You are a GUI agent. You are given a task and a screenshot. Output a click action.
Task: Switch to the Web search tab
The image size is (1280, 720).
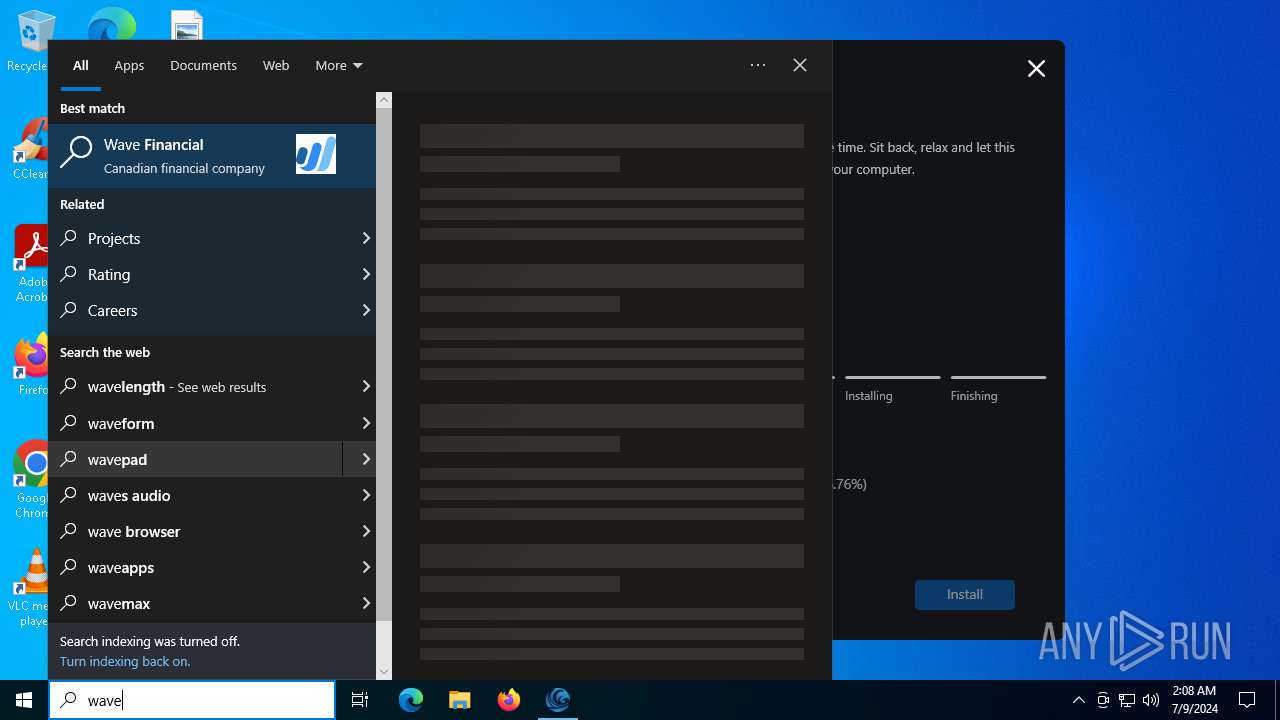pyautogui.click(x=276, y=65)
